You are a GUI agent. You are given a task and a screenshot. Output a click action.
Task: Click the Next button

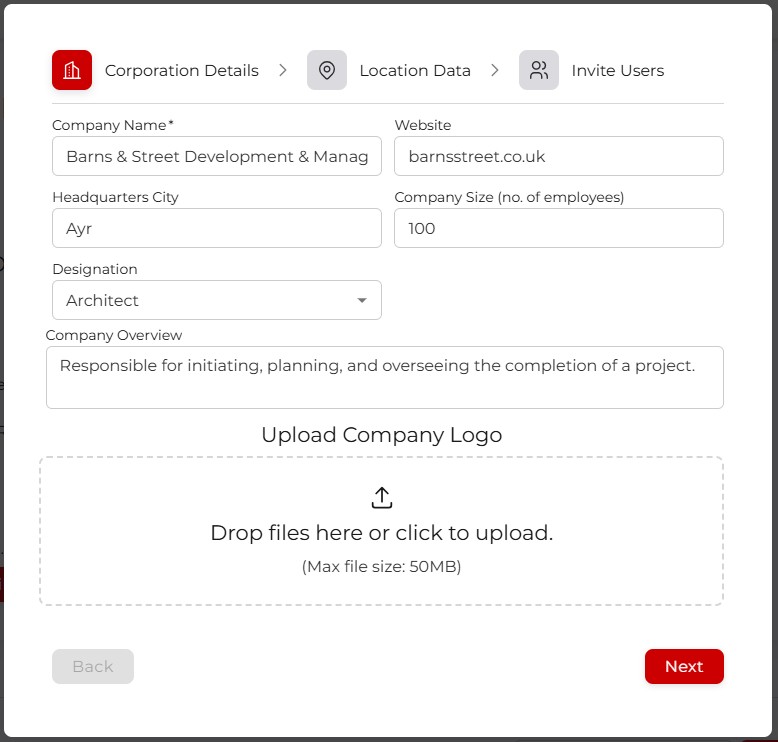coord(684,667)
